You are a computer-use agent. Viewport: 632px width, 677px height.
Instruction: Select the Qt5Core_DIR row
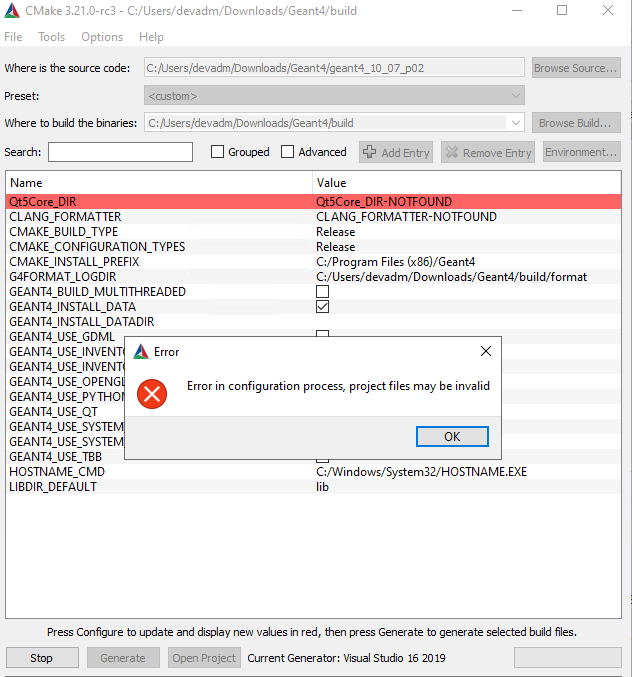[313, 202]
